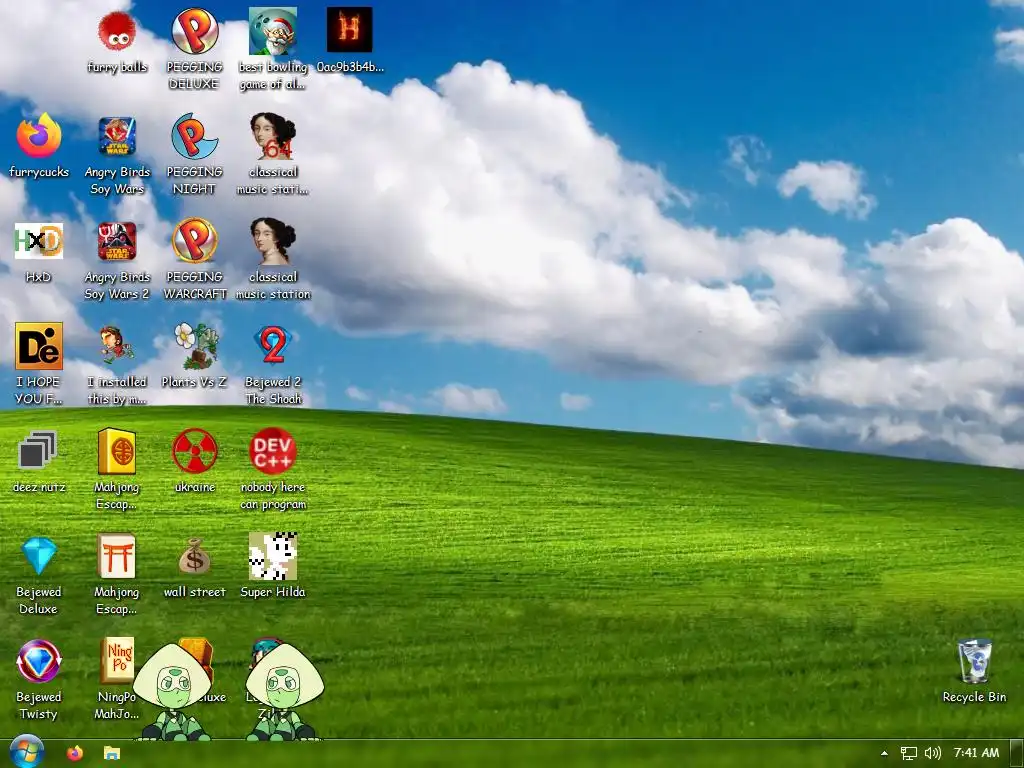Click the Show desktop button at taskbar edge
Image resolution: width=1024 pixels, height=768 pixels.
pos(1017,753)
